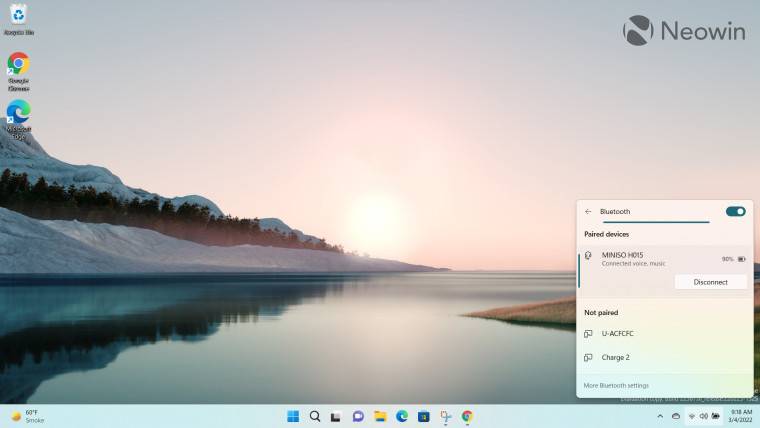Open Microsoft Store from the taskbar
Image resolution: width=760 pixels, height=428 pixels.
pos(423,416)
